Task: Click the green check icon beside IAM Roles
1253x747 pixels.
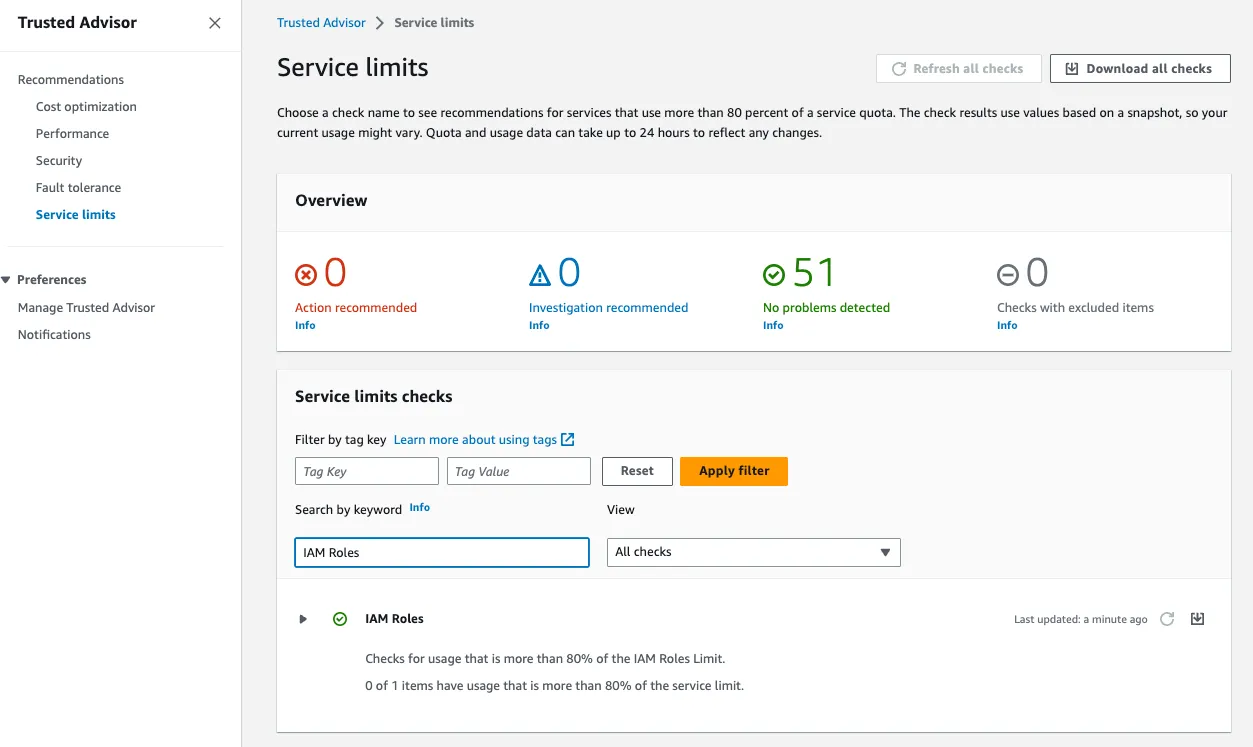Action: tap(340, 619)
